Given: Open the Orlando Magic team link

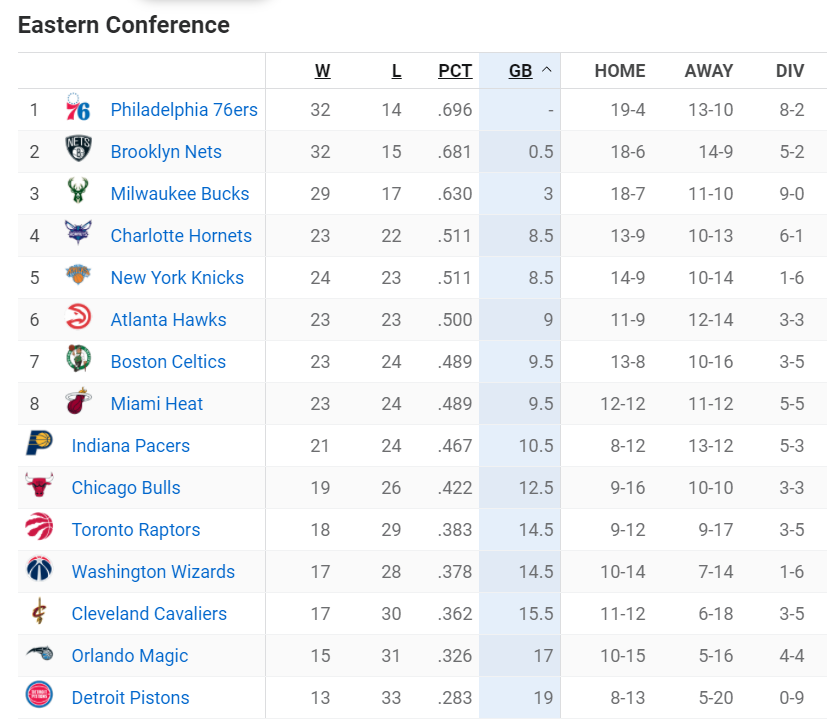Looking at the screenshot, I should (x=130, y=656).
